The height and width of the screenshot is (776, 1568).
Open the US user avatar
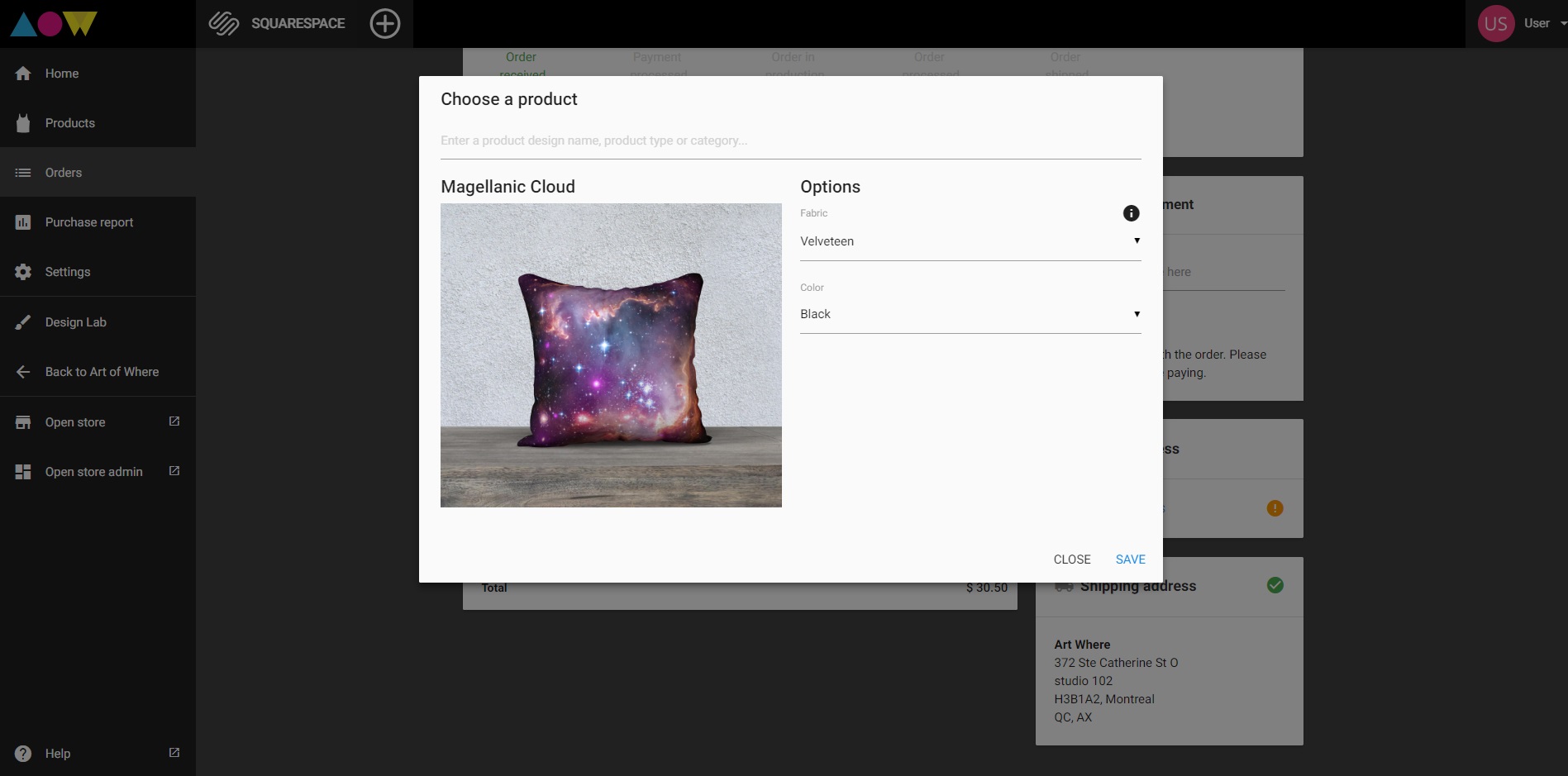tap(1496, 23)
